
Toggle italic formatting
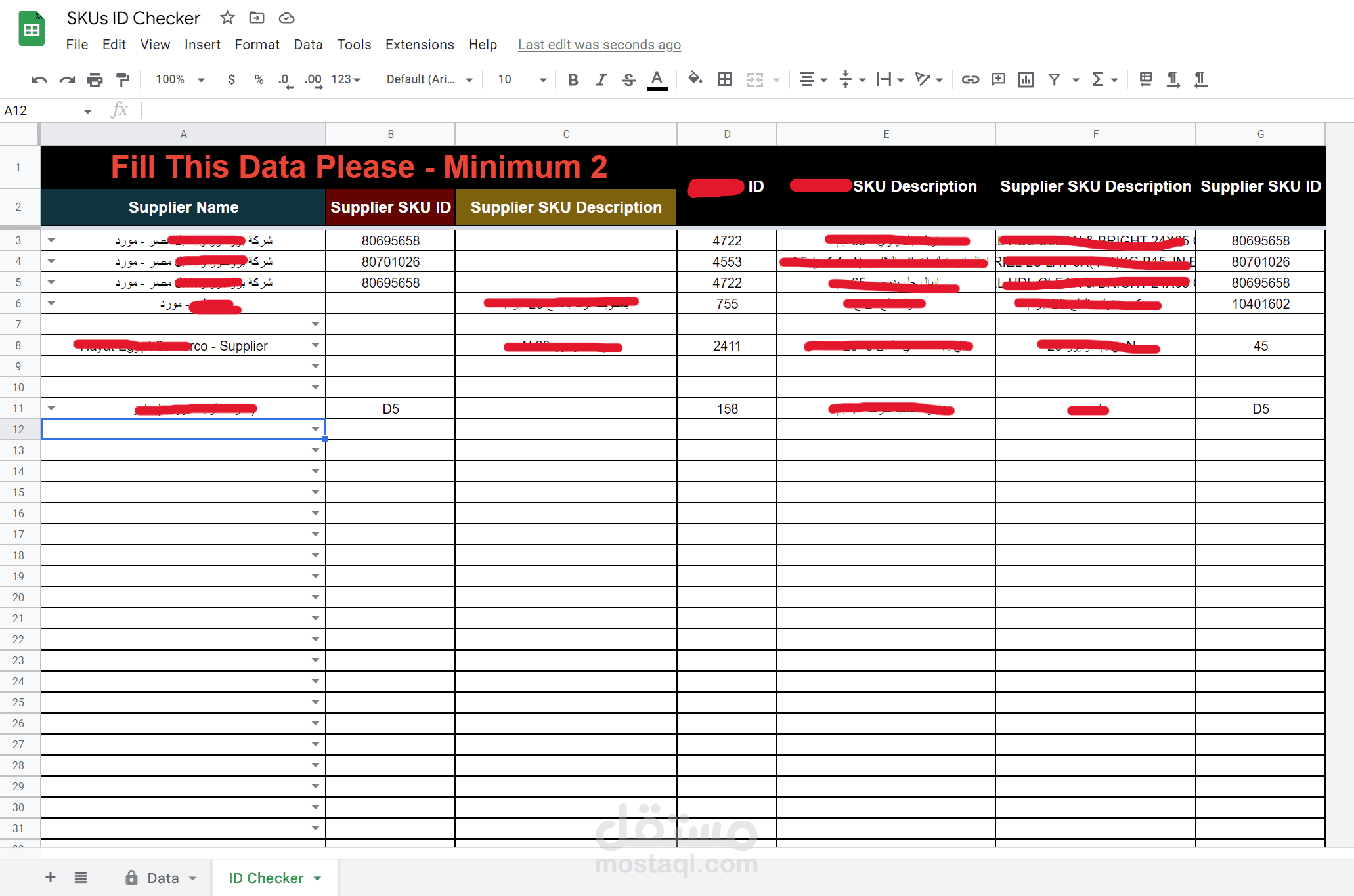[600, 79]
